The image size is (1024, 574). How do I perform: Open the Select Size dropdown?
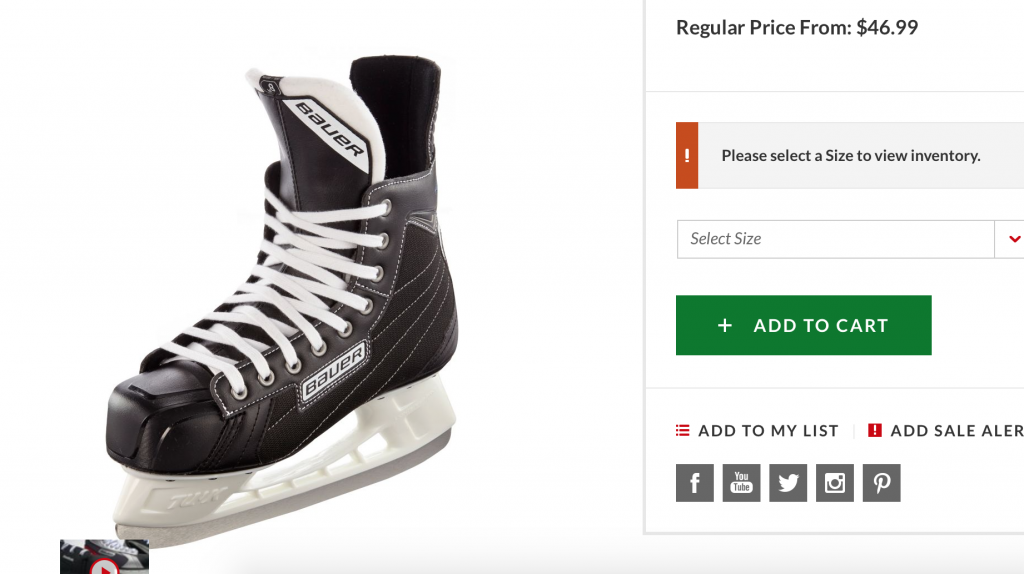click(x=835, y=239)
